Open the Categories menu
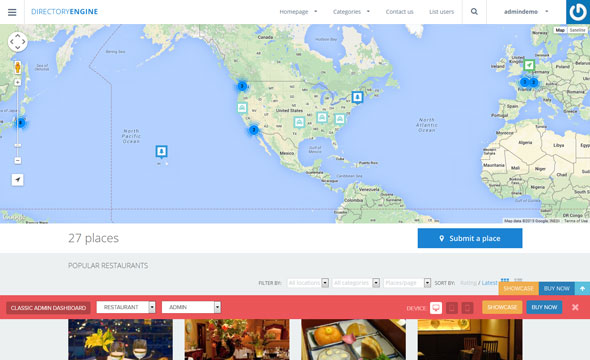590x360 pixels. (351, 12)
